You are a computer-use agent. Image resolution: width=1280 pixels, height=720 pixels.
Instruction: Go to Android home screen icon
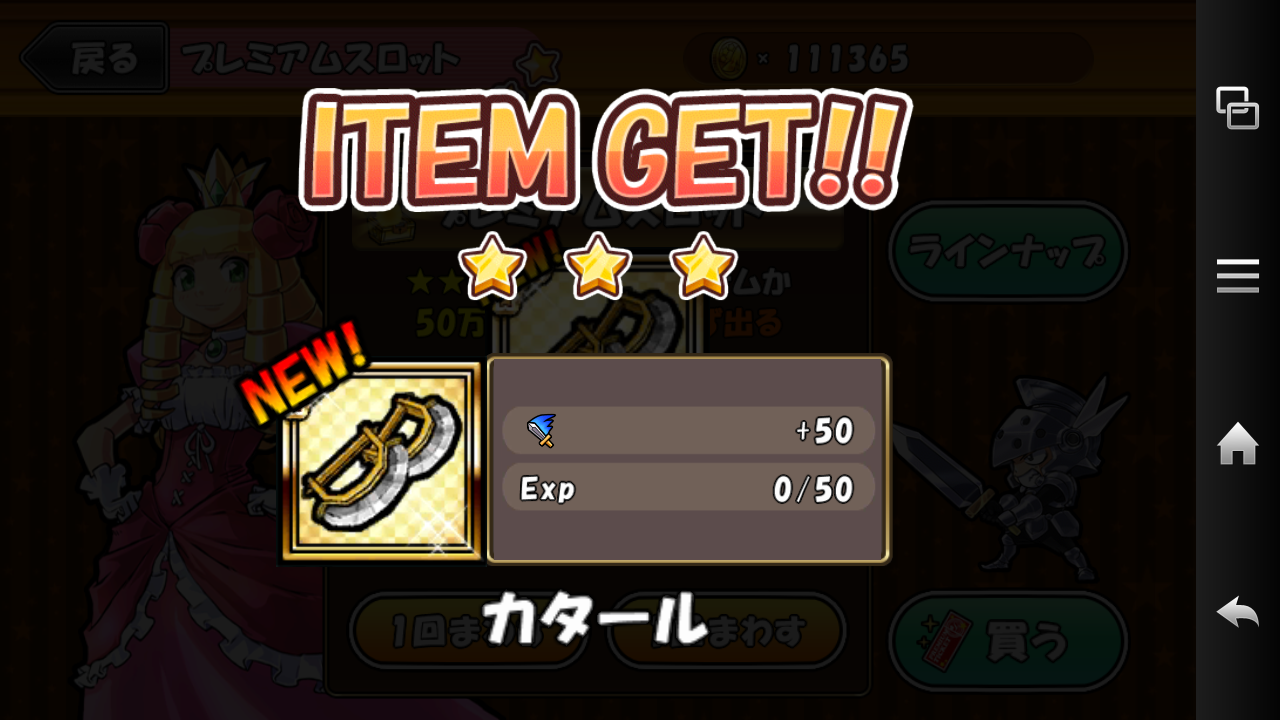1237,443
